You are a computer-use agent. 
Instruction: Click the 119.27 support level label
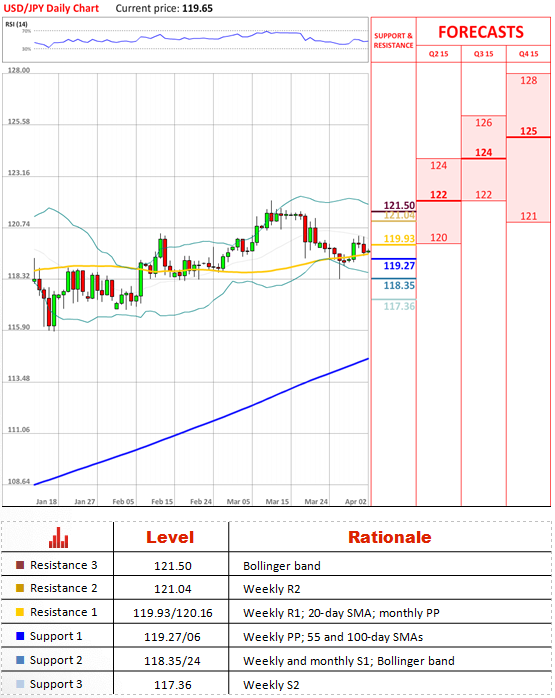click(399, 266)
